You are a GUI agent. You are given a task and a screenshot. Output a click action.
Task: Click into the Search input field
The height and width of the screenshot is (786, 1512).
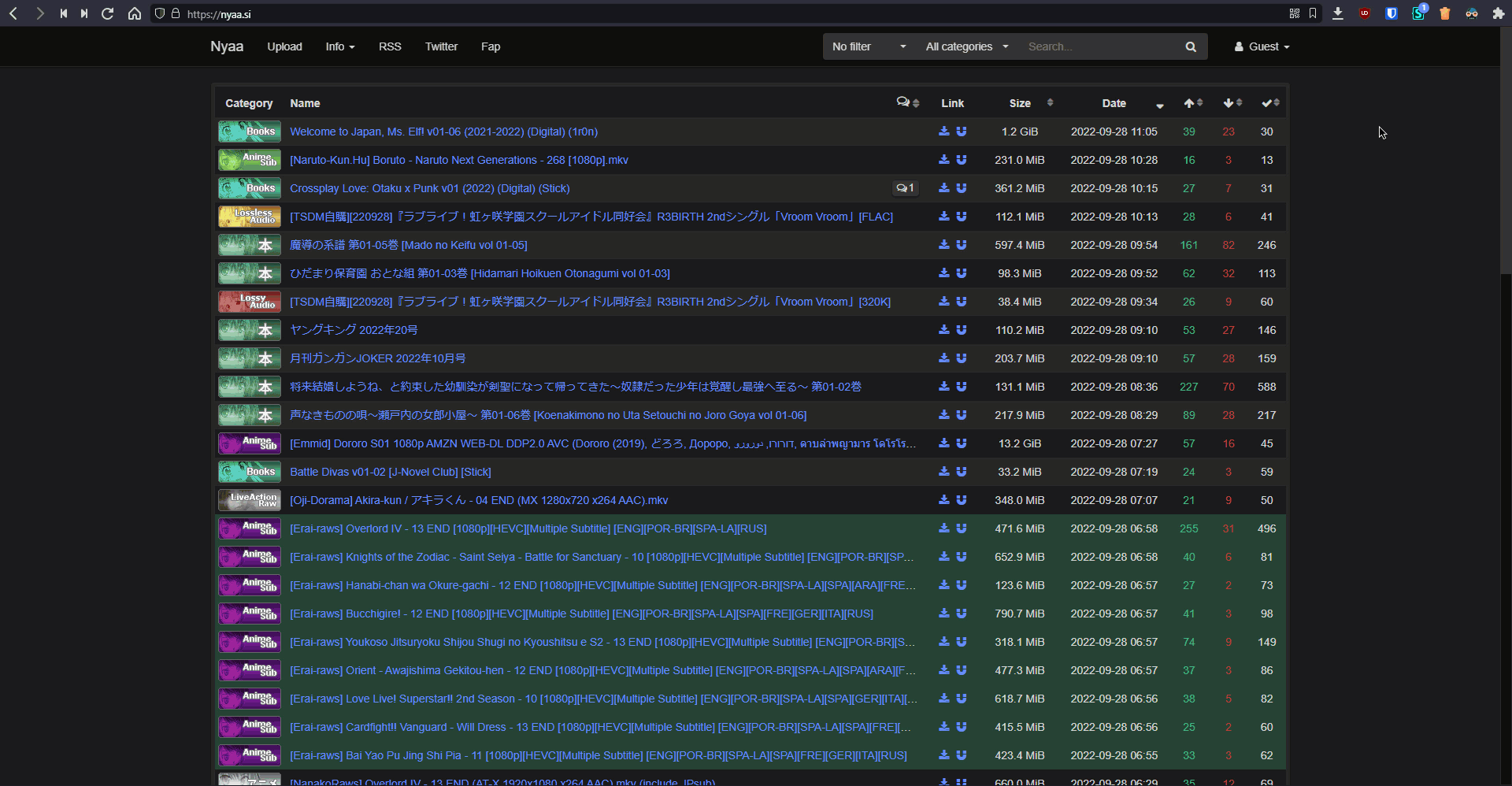pyautogui.click(x=1098, y=46)
